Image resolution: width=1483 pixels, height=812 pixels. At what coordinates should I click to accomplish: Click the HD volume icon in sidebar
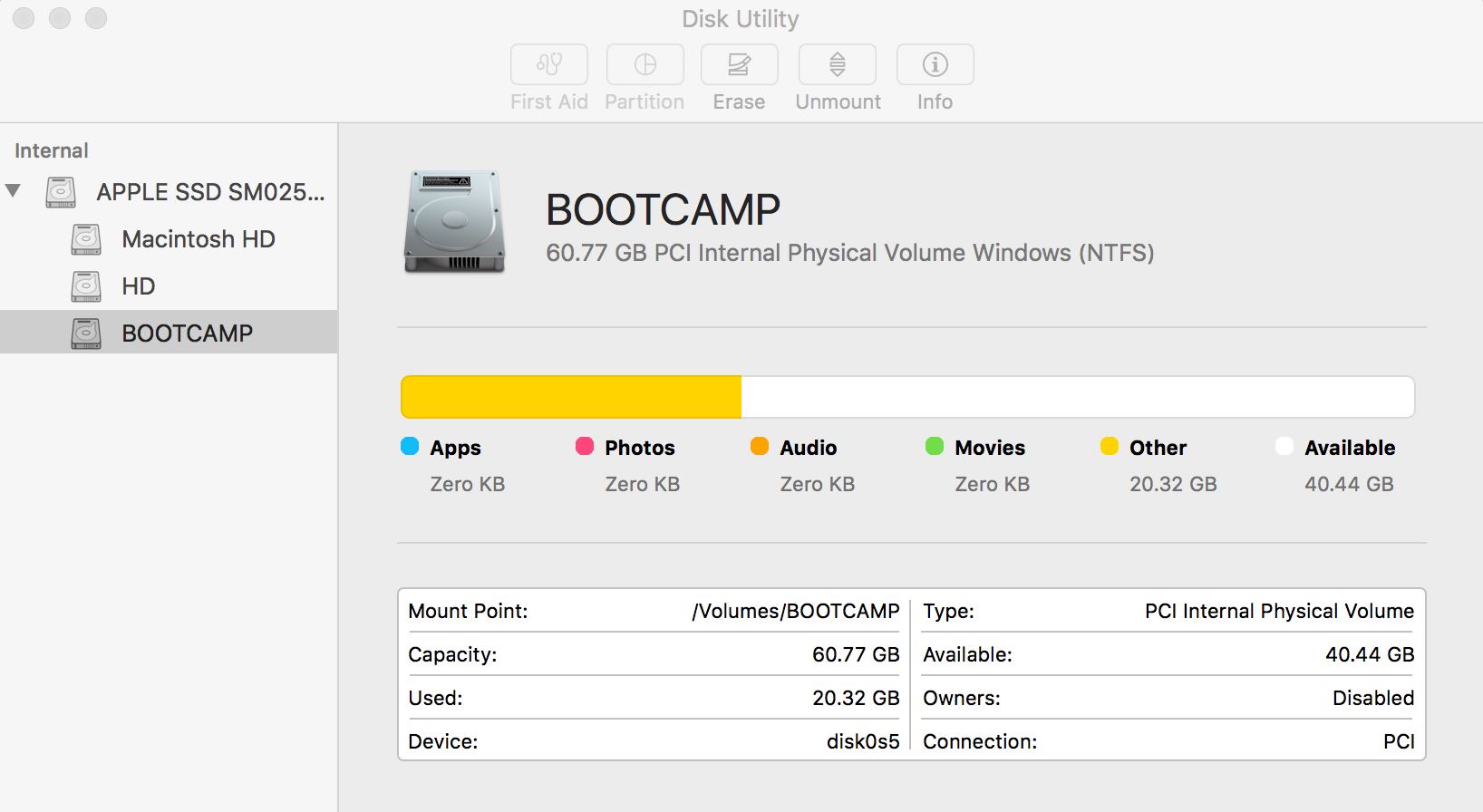click(86, 286)
